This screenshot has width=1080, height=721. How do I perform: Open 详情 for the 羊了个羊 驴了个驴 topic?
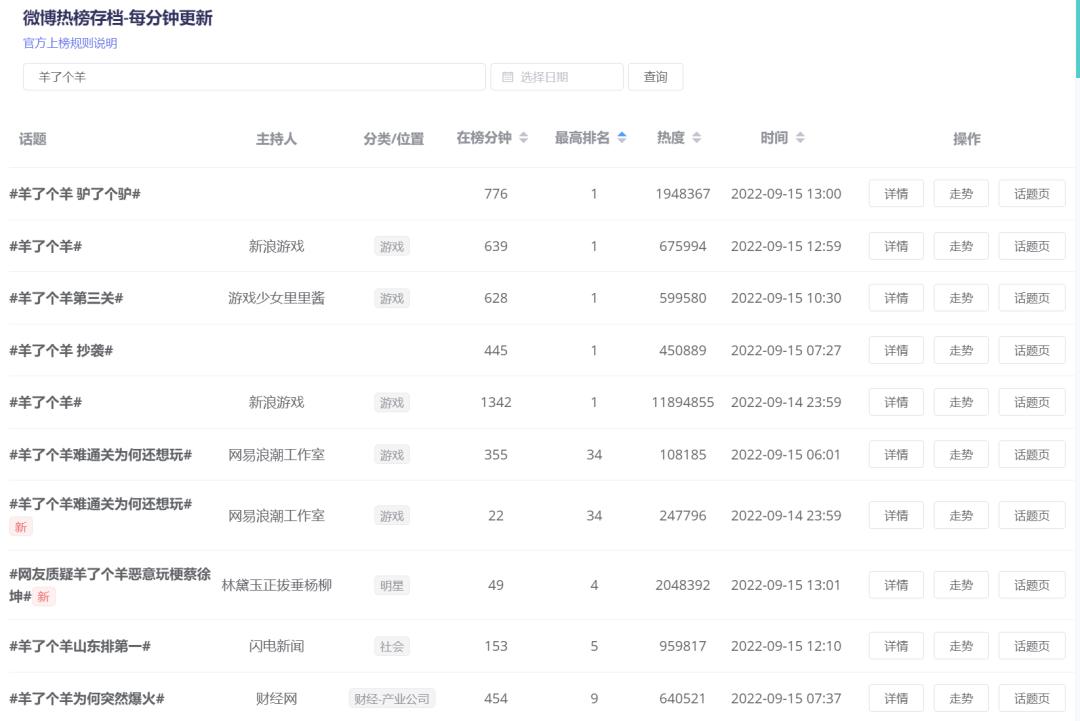(x=895, y=193)
